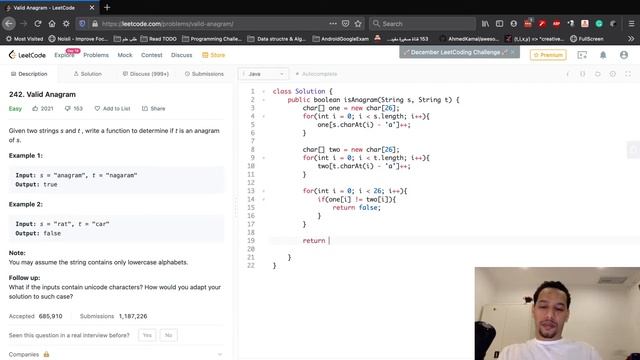Collapse code fold arrow on line 14
Screen dimensions: 640x360
tap(264, 199)
